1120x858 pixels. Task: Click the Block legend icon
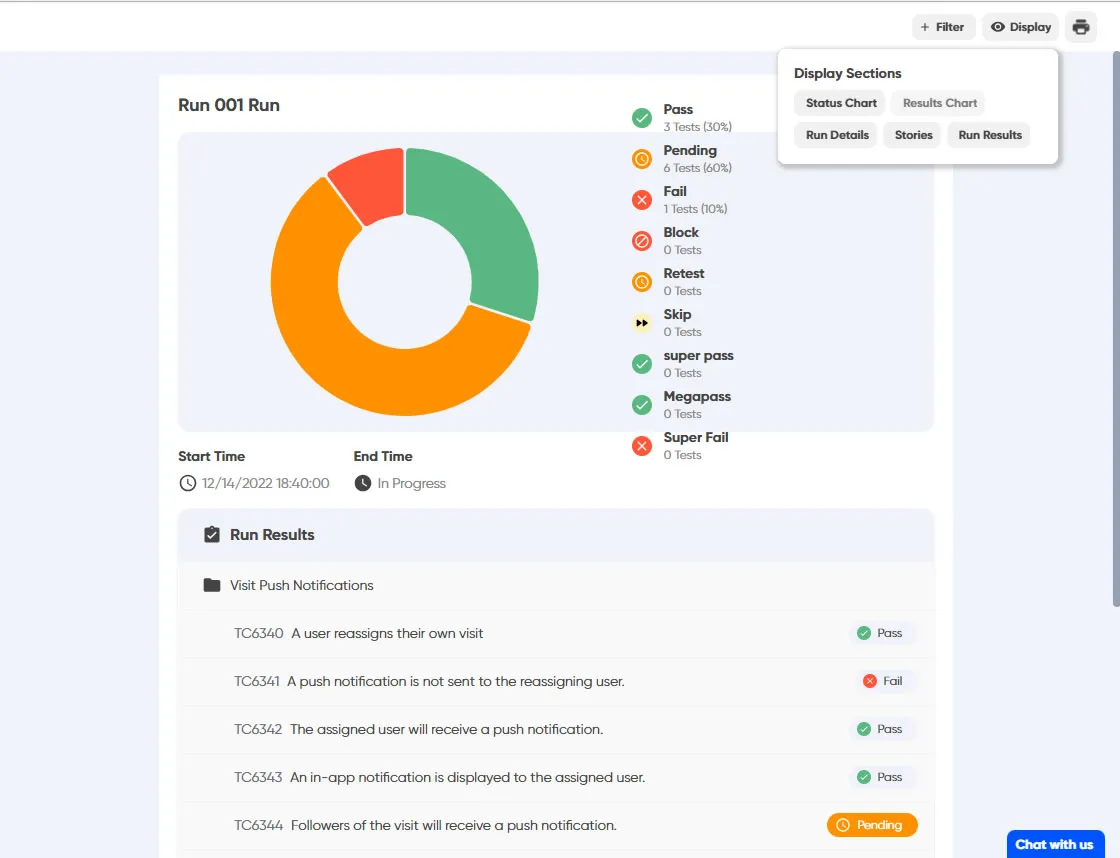click(x=641, y=241)
